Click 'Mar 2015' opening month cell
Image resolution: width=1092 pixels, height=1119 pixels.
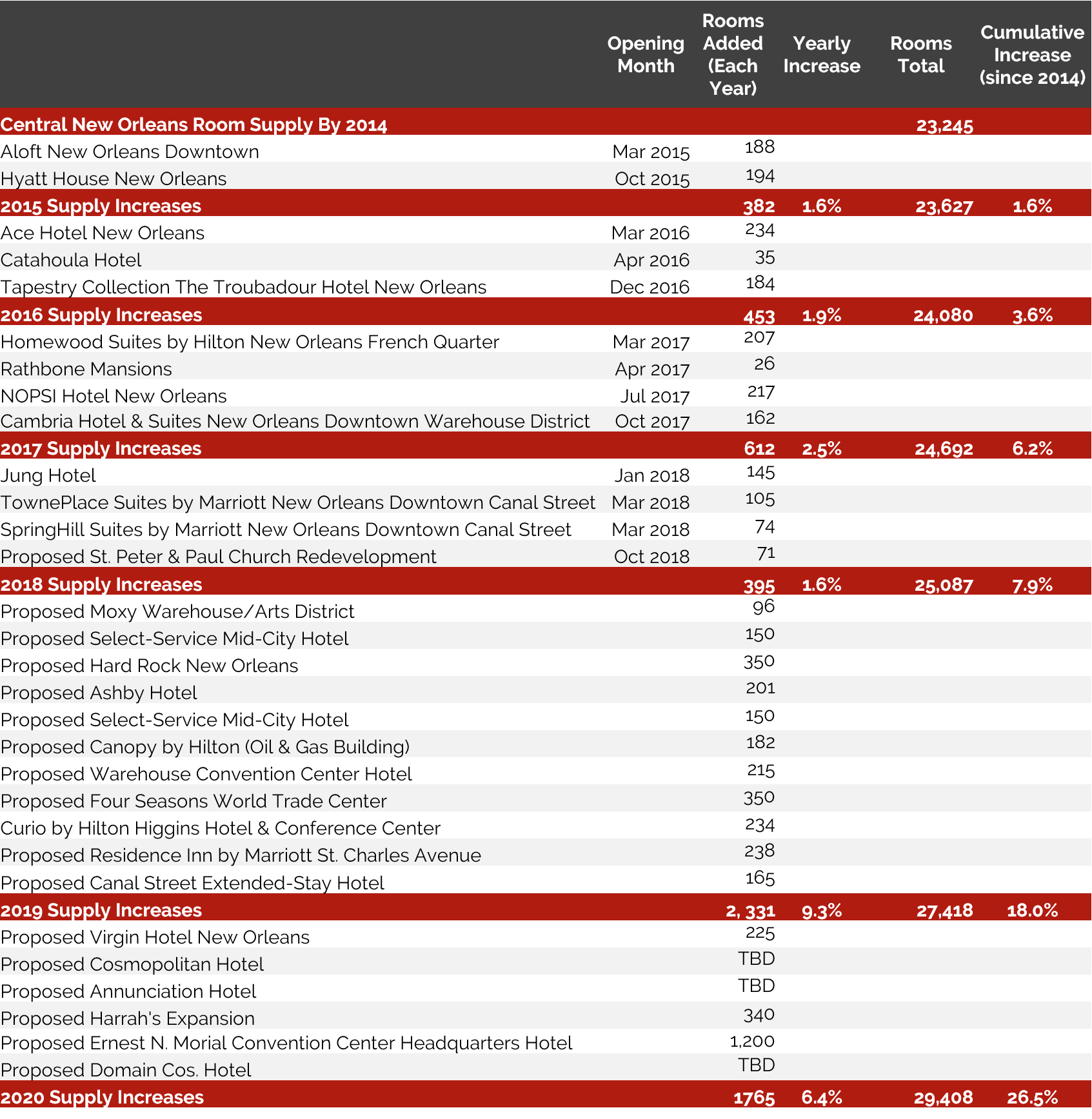(x=651, y=152)
